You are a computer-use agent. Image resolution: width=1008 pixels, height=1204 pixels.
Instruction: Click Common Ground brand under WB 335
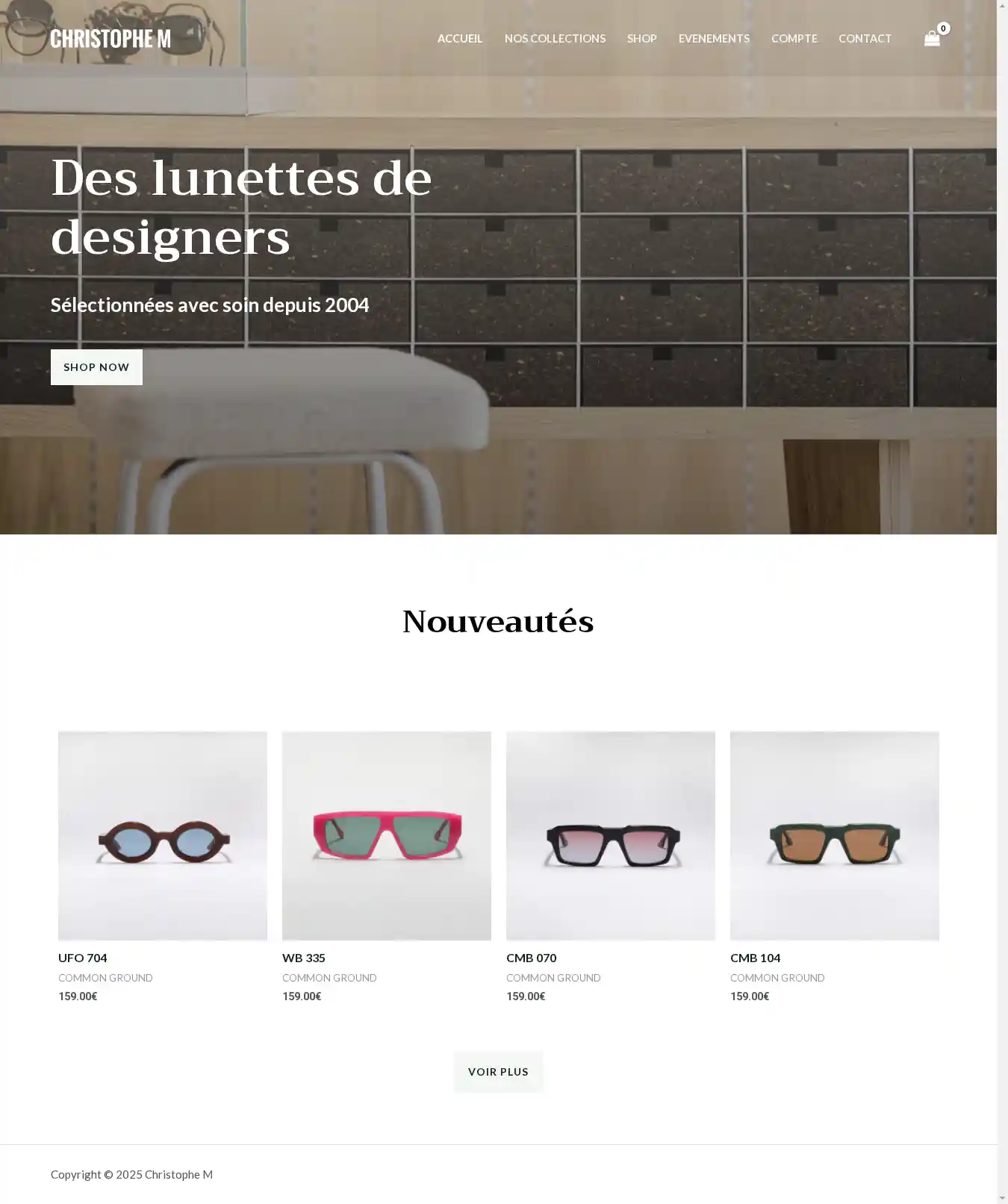[329, 978]
